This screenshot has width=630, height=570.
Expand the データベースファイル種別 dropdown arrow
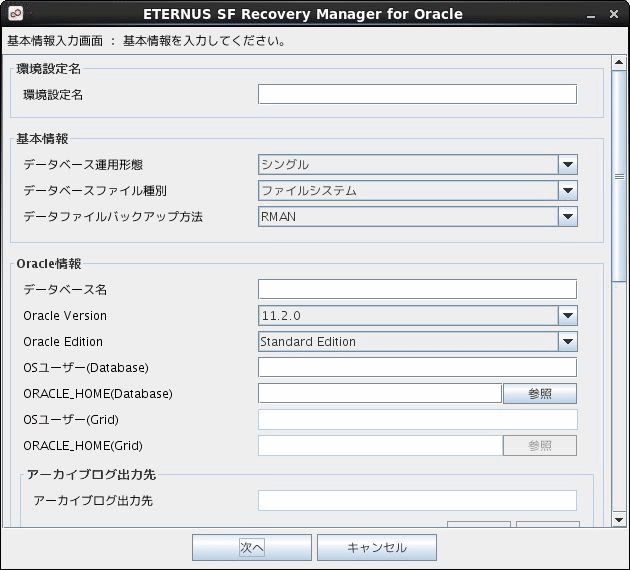pos(568,191)
